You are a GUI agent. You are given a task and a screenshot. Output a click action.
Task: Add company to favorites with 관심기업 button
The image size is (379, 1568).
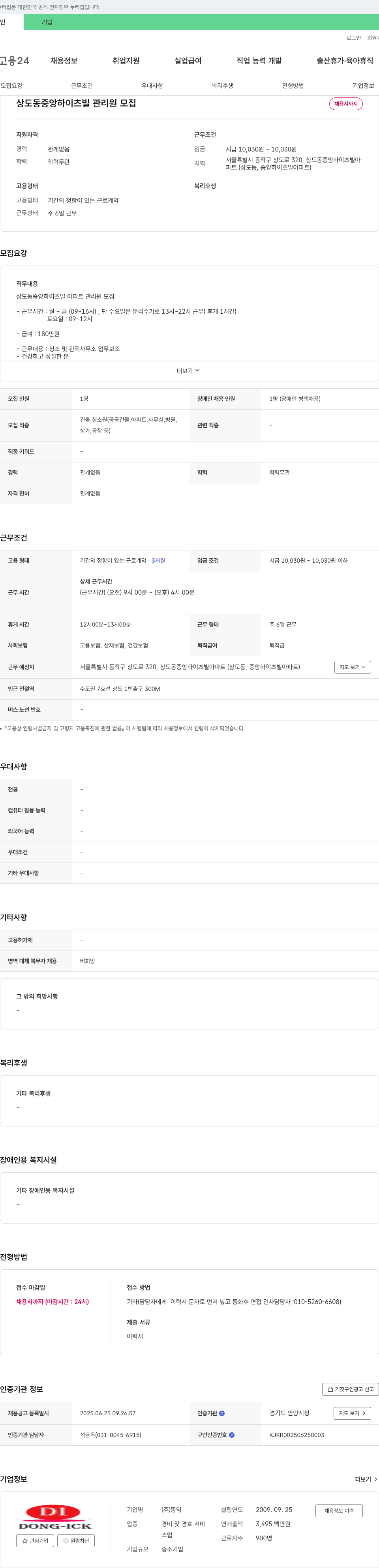click(35, 1541)
